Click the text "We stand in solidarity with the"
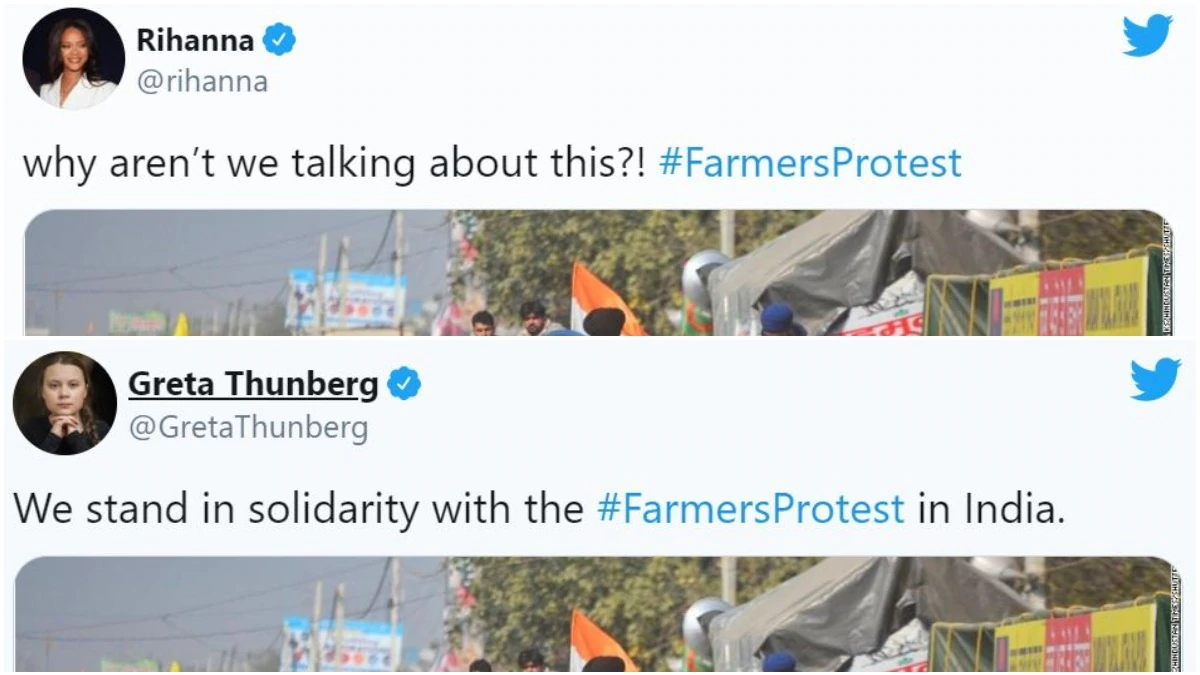Viewport: 1200px width, 675px height. [298, 509]
